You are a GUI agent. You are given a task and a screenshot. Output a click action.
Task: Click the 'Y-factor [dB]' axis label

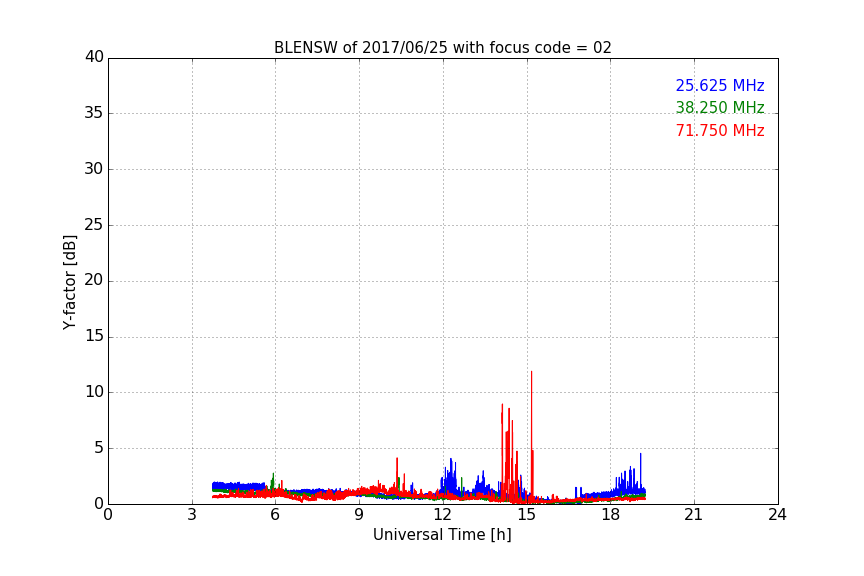tap(69, 282)
